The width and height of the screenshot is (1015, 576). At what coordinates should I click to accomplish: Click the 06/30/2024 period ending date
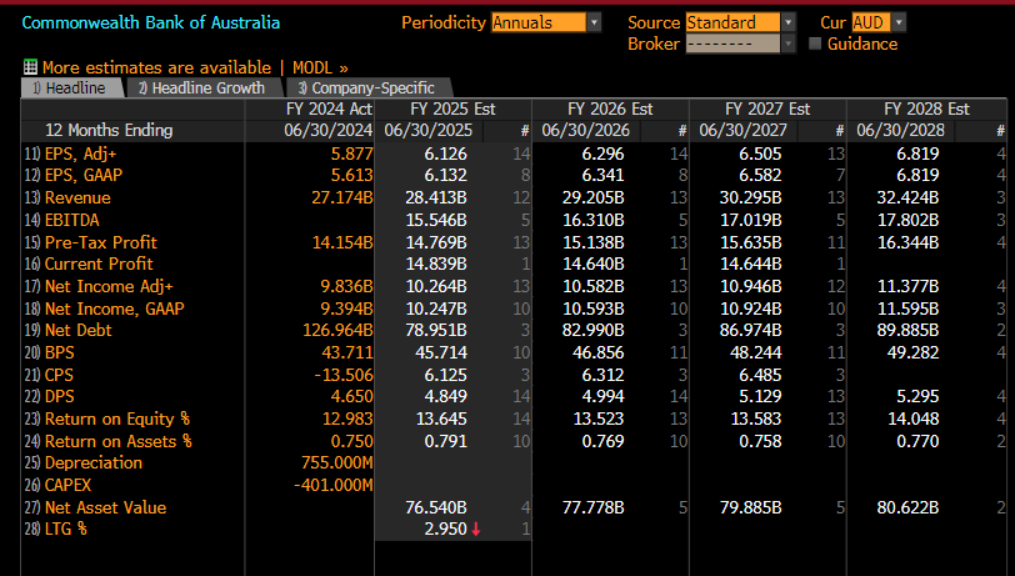329,131
